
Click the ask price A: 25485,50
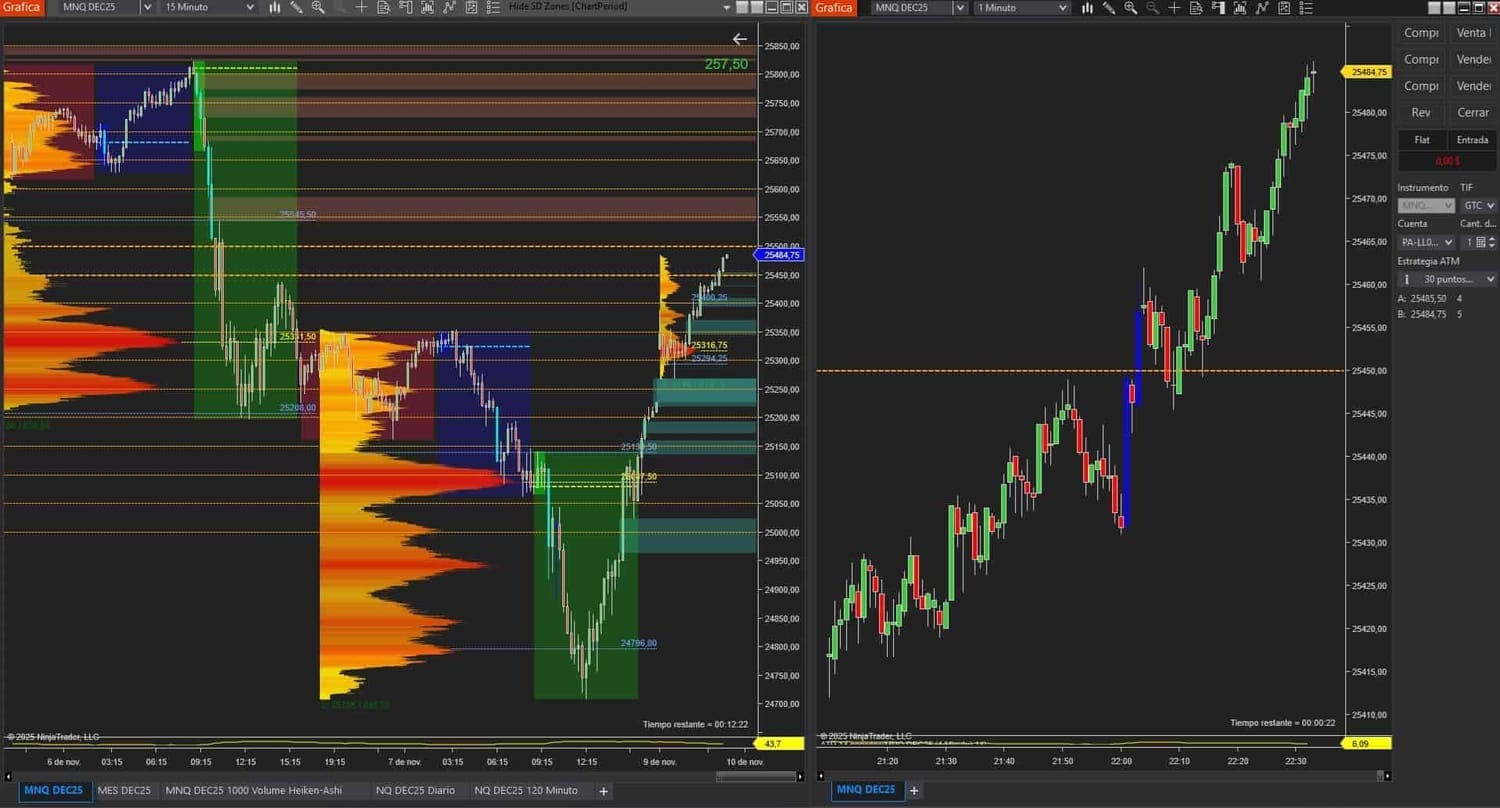1421,299
